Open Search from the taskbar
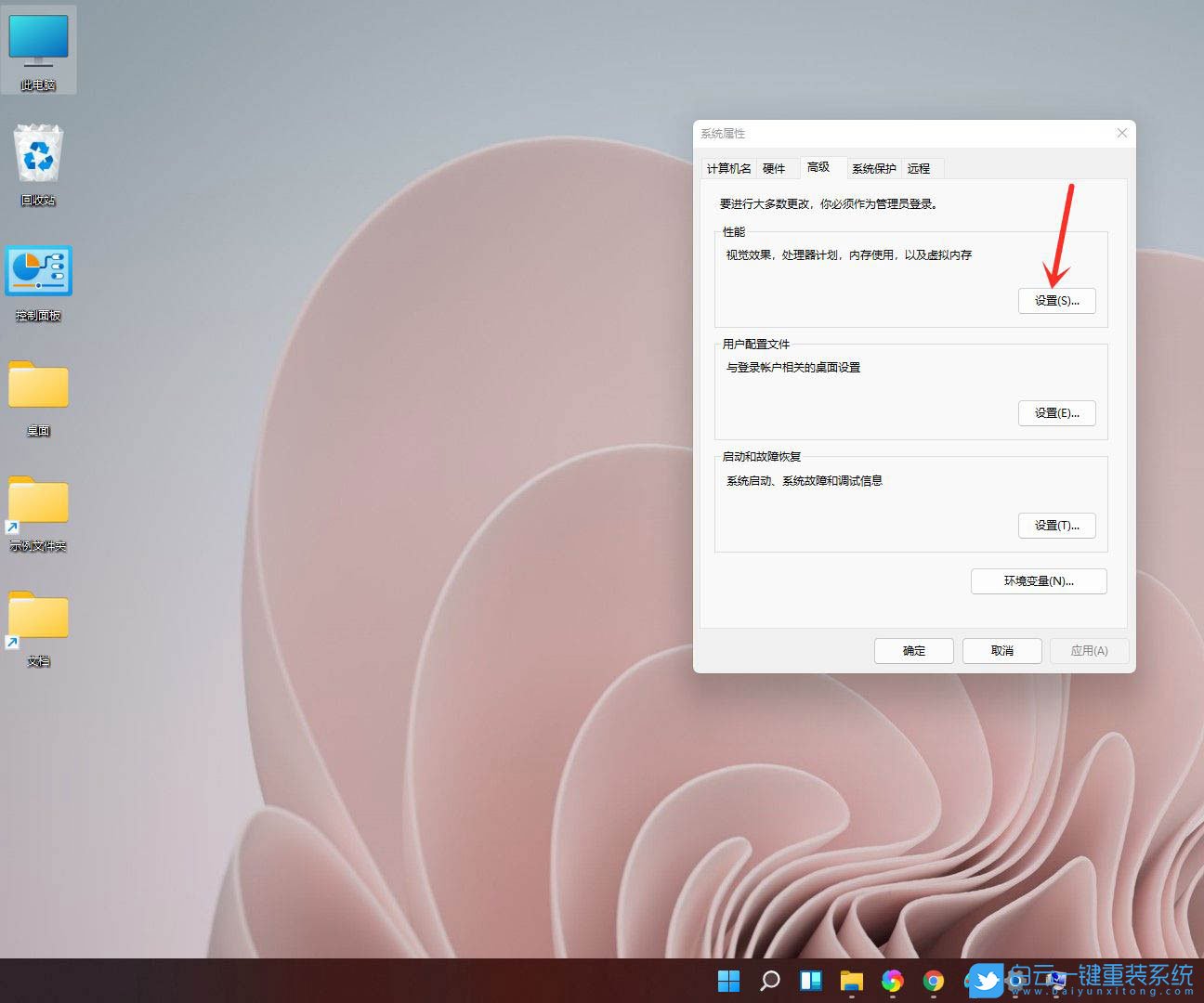 click(770, 980)
